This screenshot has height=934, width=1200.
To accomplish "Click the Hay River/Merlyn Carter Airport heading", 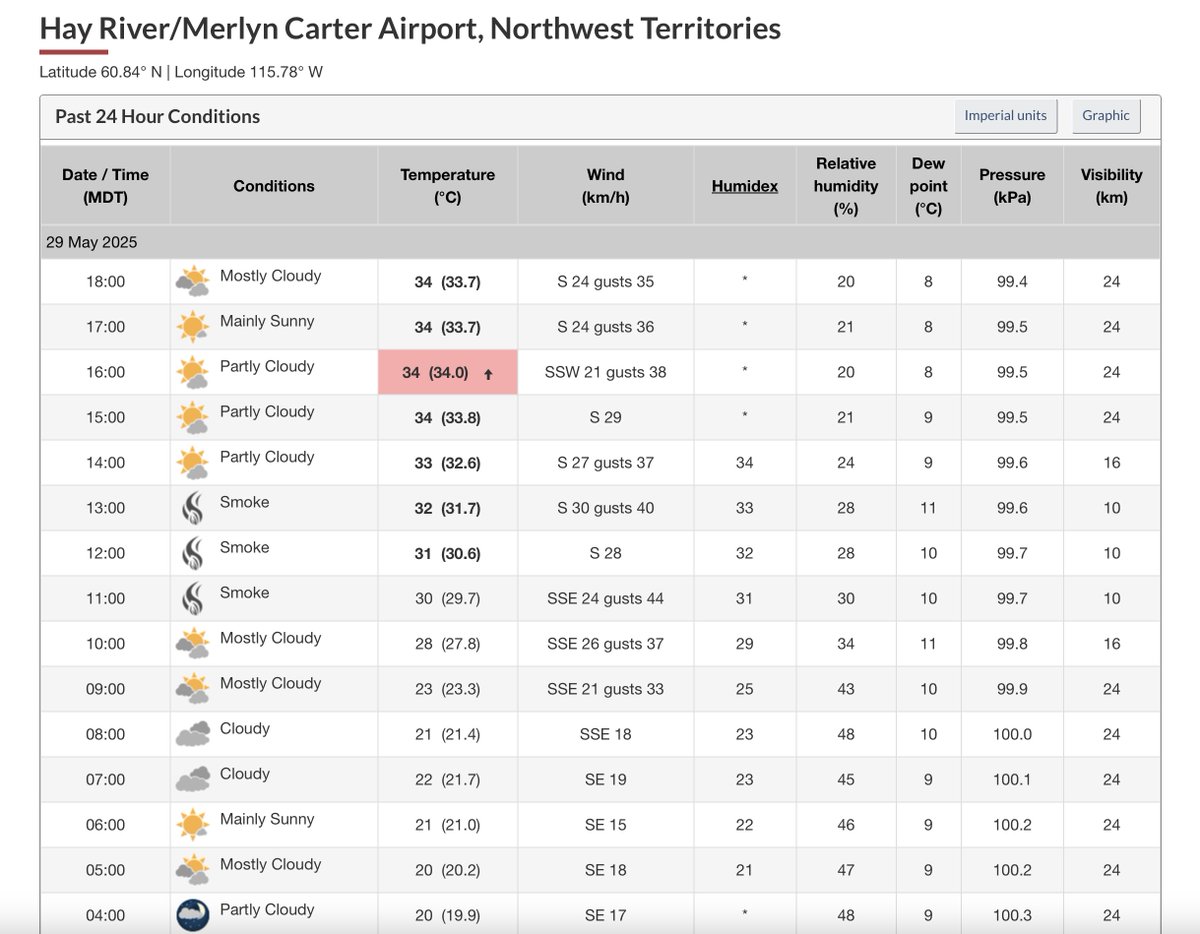I will 410,28.
